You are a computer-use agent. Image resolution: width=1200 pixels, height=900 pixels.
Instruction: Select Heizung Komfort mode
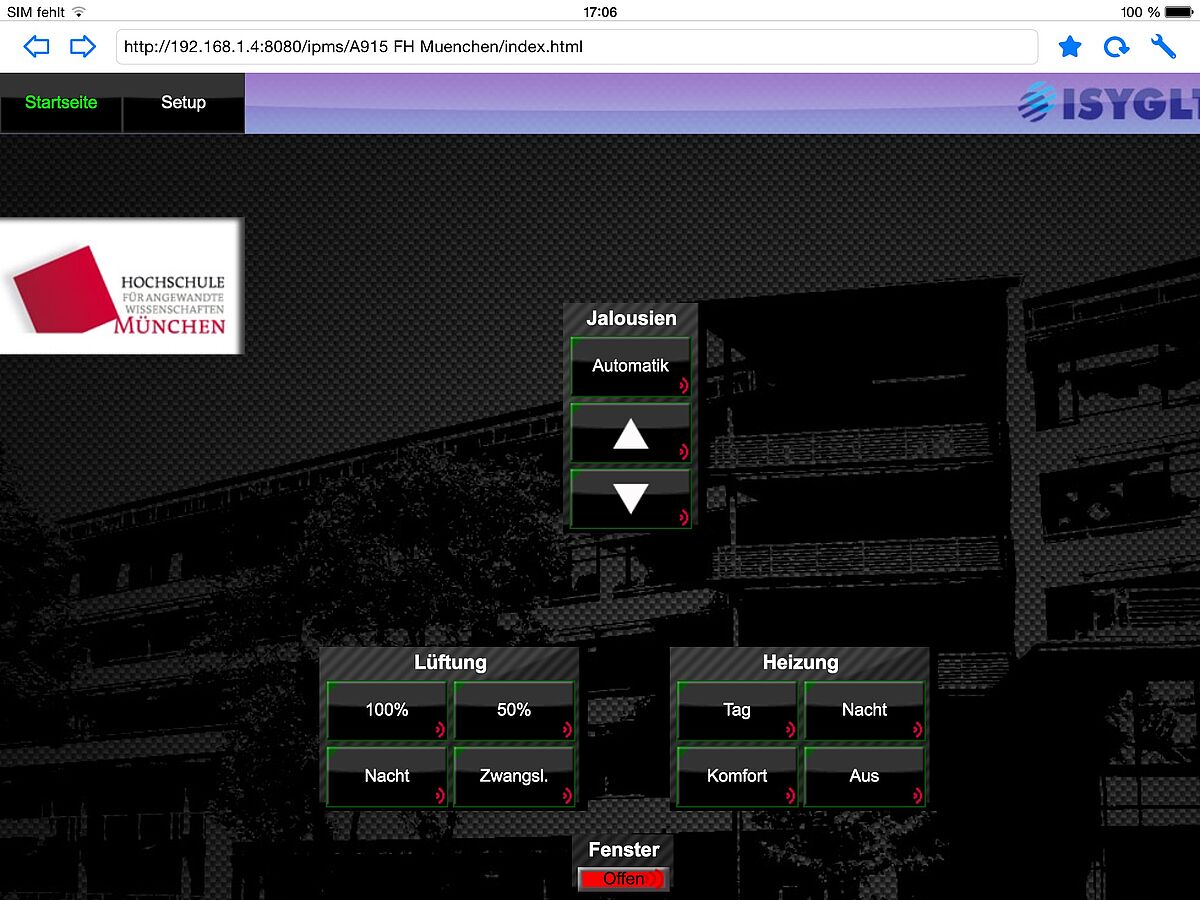point(737,776)
